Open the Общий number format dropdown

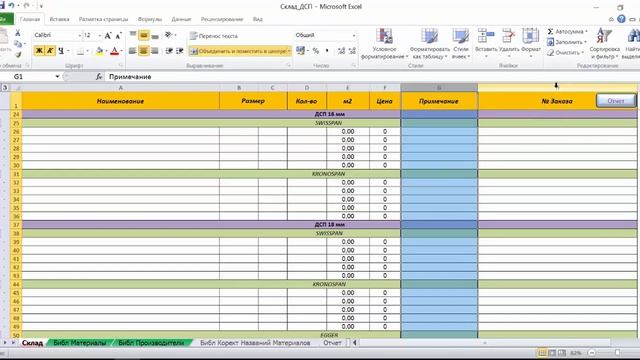(353, 36)
